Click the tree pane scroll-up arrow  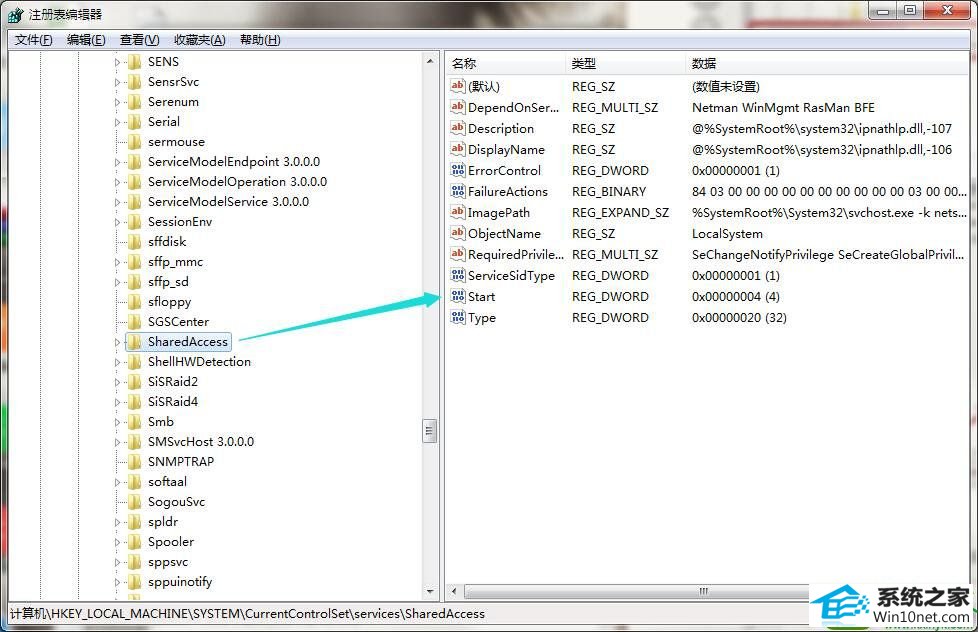click(430, 61)
